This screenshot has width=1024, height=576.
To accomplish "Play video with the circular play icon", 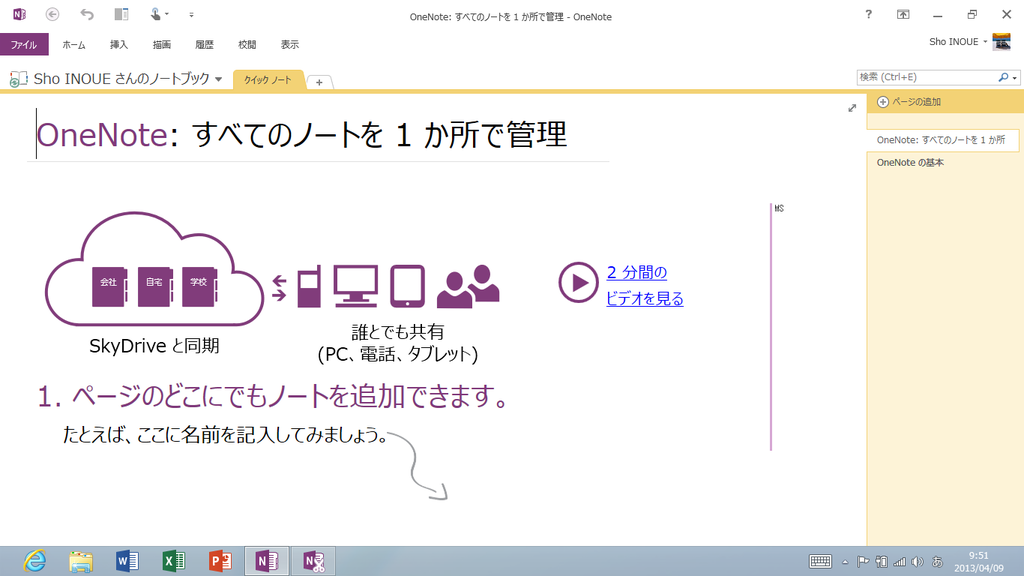I will (x=578, y=282).
